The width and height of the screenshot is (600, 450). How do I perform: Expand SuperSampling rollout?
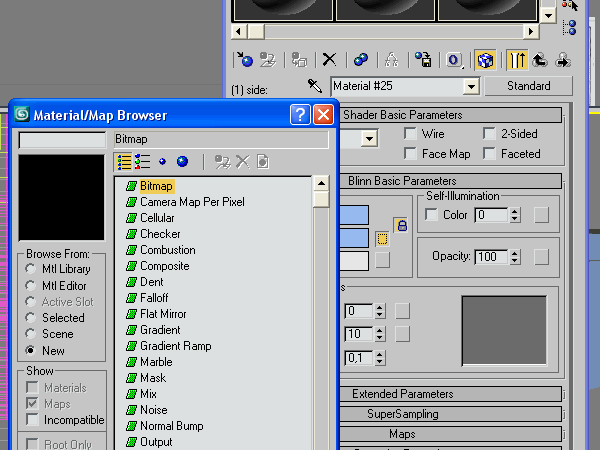pyautogui.click(x=450, y=414)
